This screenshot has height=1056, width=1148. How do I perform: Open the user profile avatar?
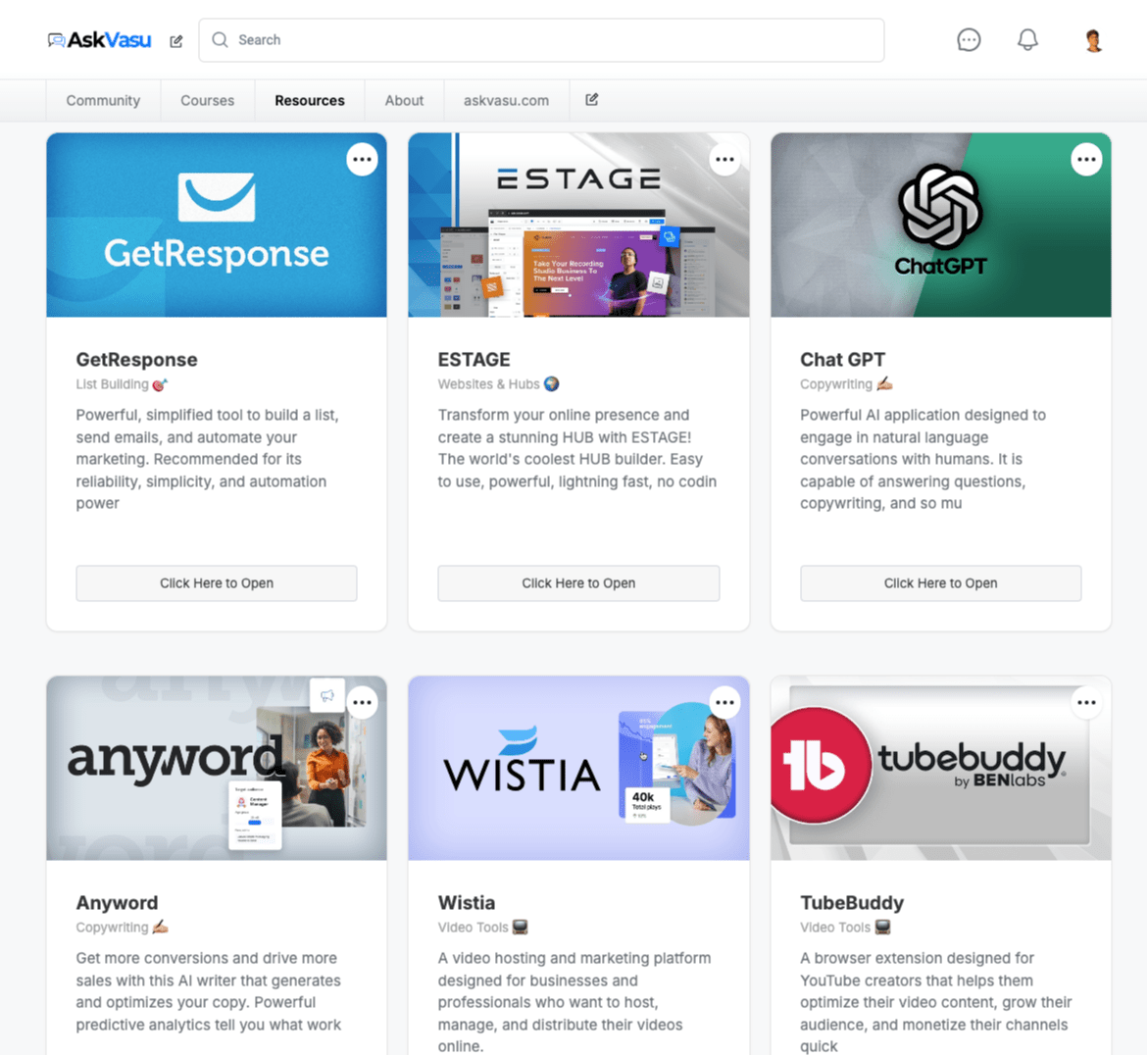point(1093,40)
